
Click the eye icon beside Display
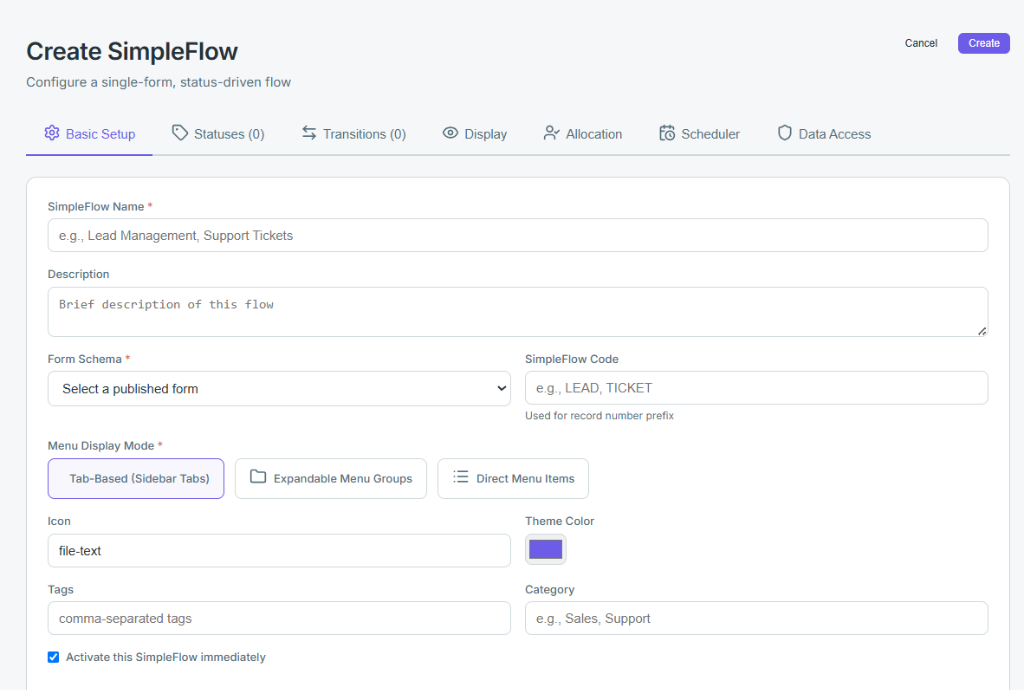click(x=450, y=133)
